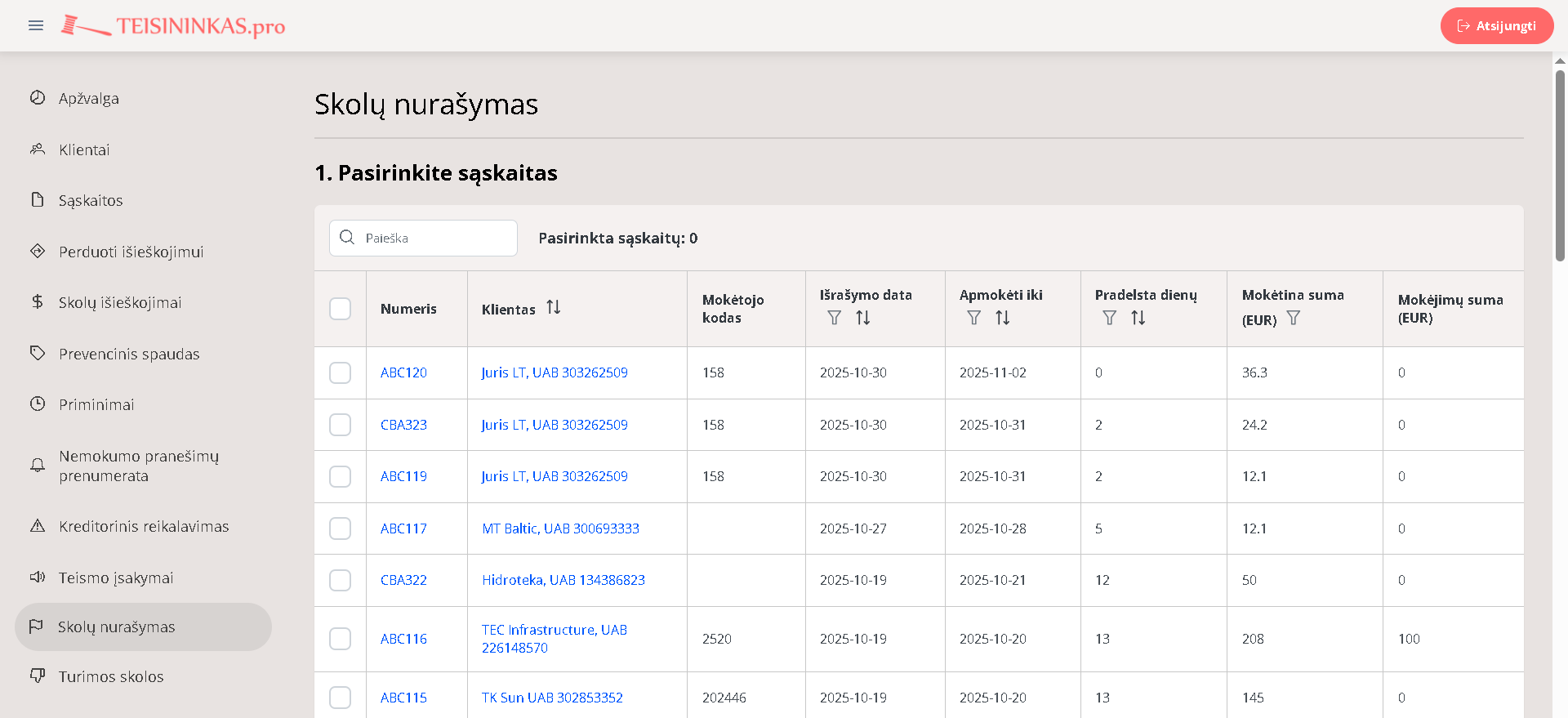The height and width of the screenshot is (718, 1568).
Task: Go to Apžvalga in sidebar
Action: [89, 98]
